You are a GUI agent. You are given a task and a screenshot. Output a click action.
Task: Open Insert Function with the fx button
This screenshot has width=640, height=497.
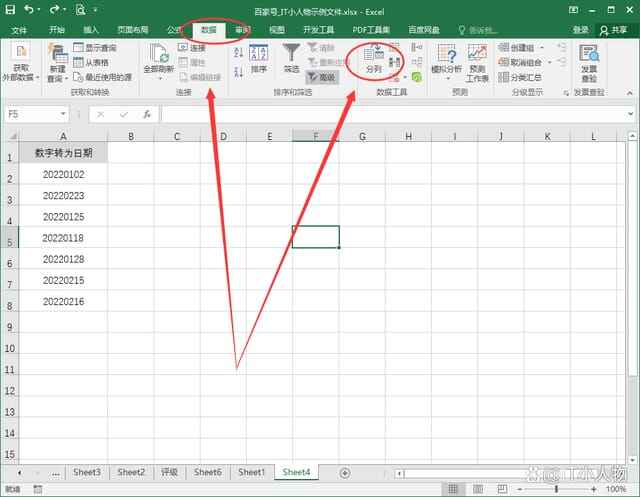click(147, 115)
